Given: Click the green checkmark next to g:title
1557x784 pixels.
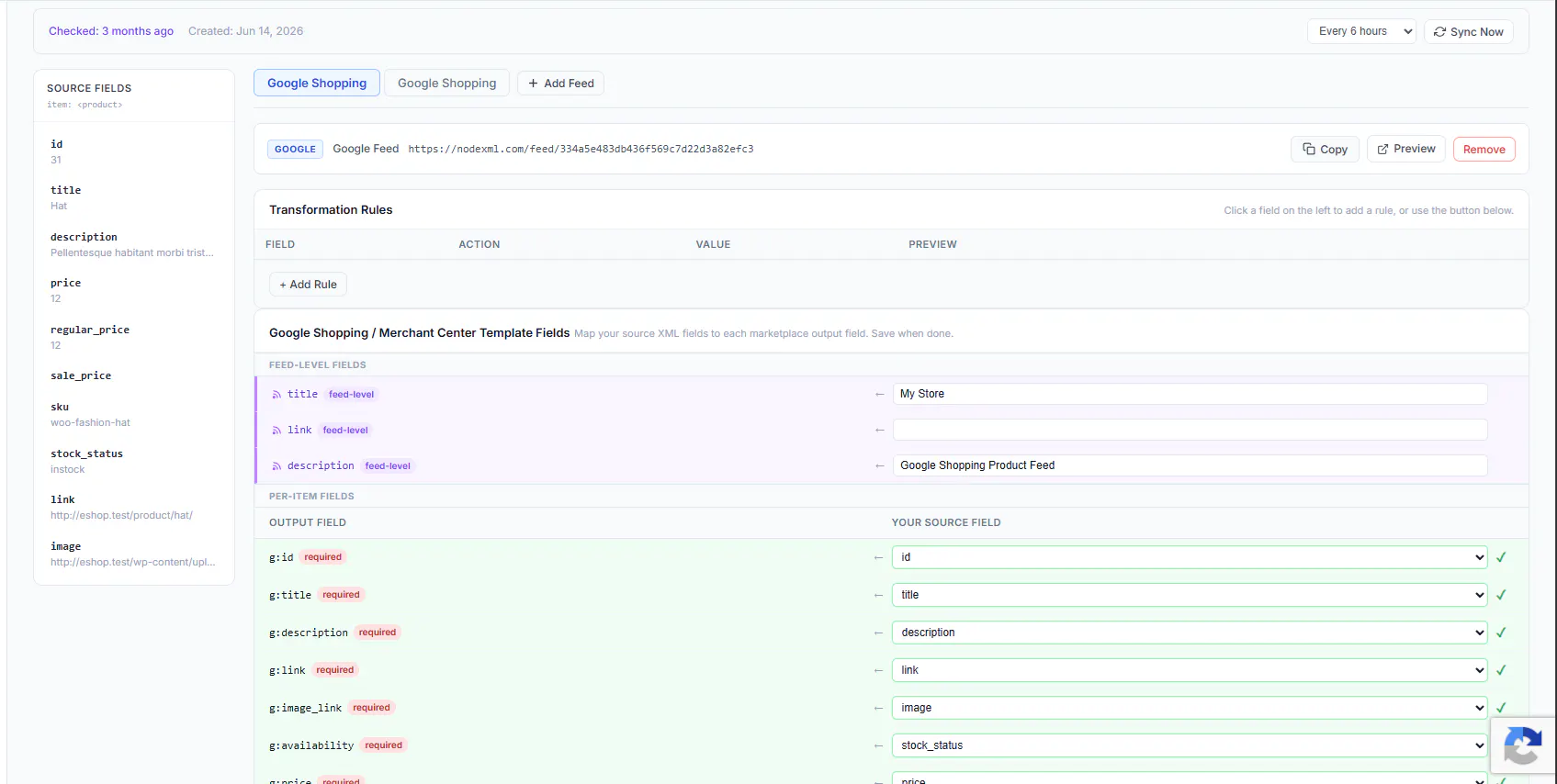Looking at the screenshot, I should 1501,595.
